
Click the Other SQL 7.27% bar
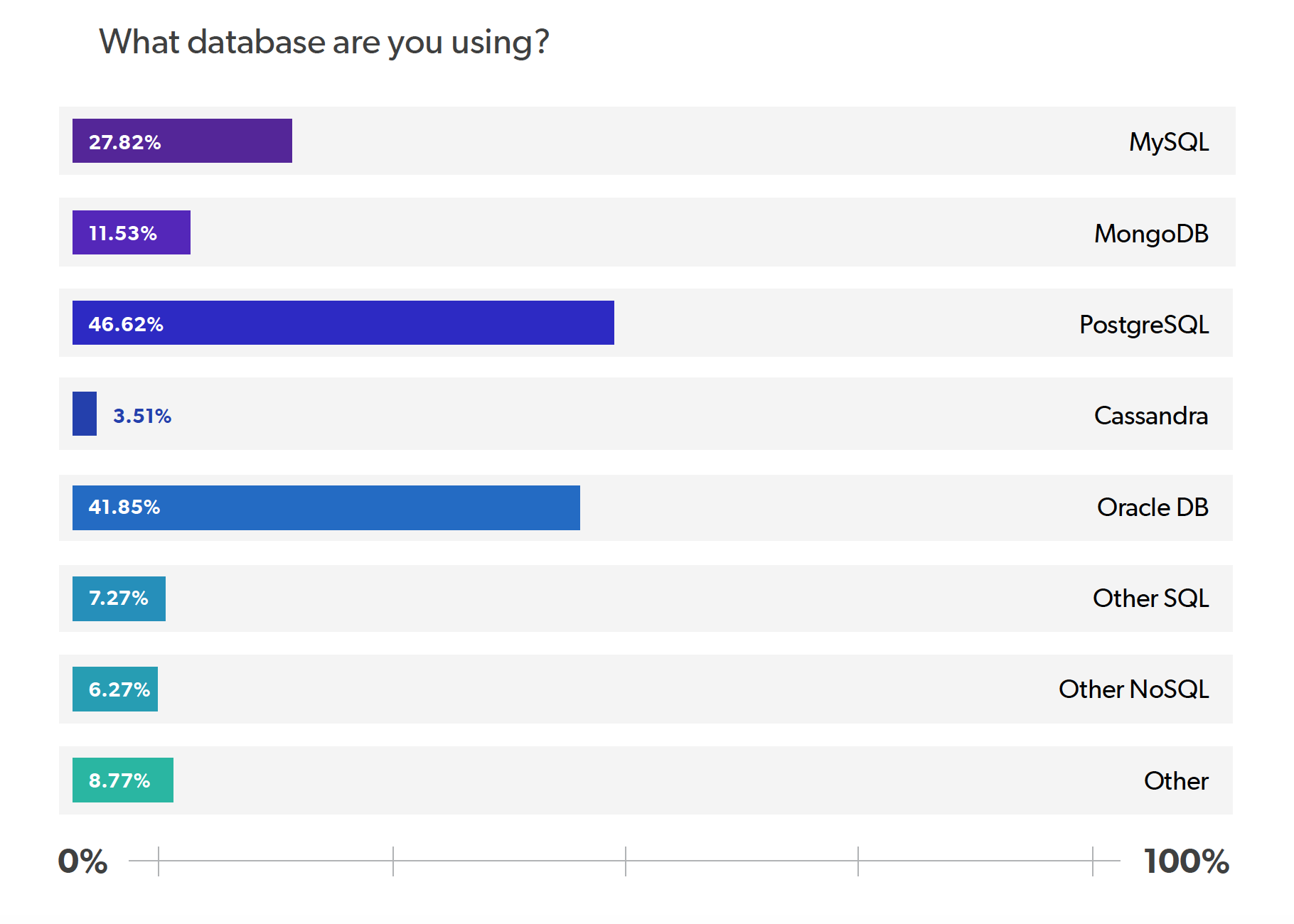(119, 598)
